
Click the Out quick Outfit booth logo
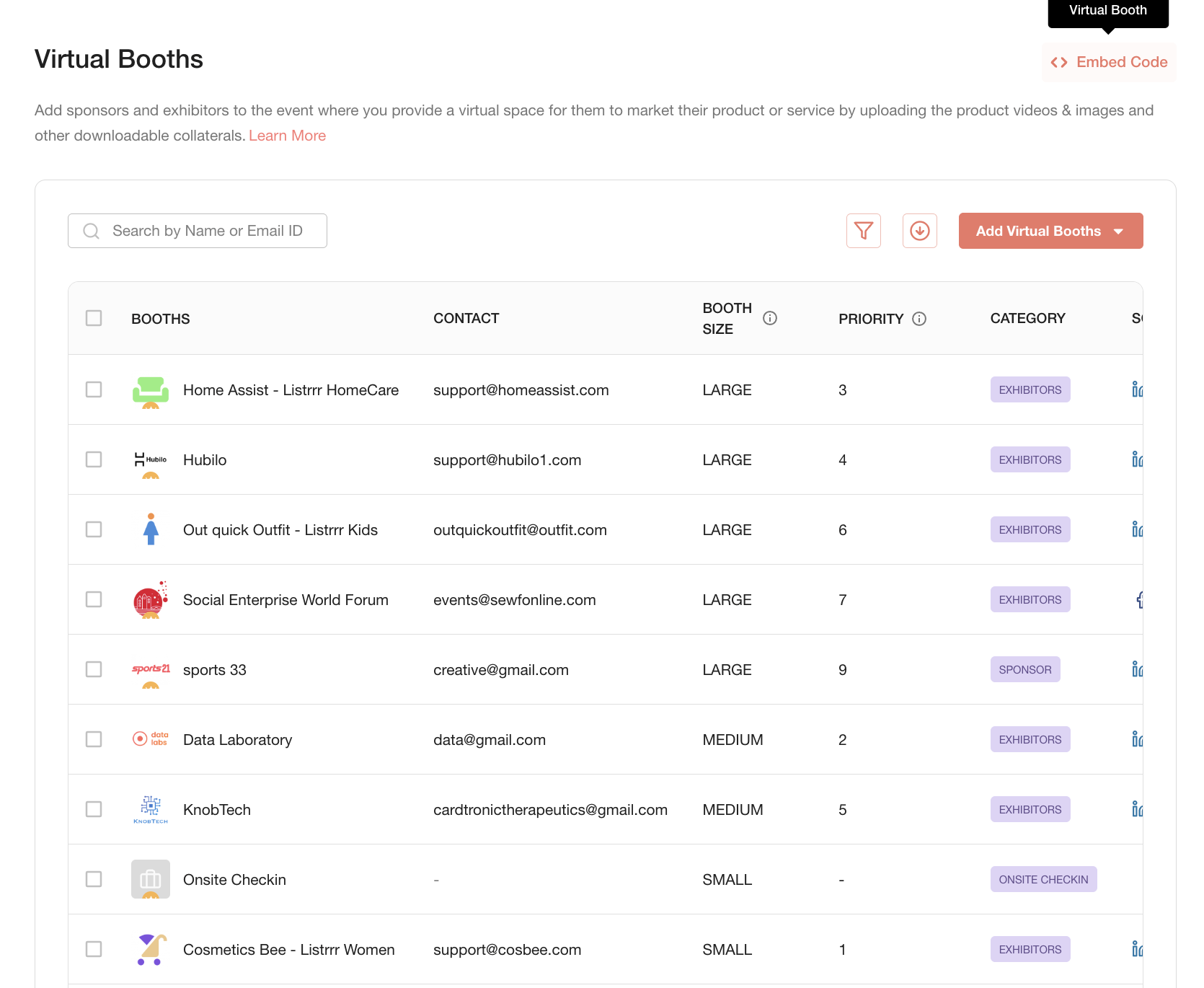151,530
